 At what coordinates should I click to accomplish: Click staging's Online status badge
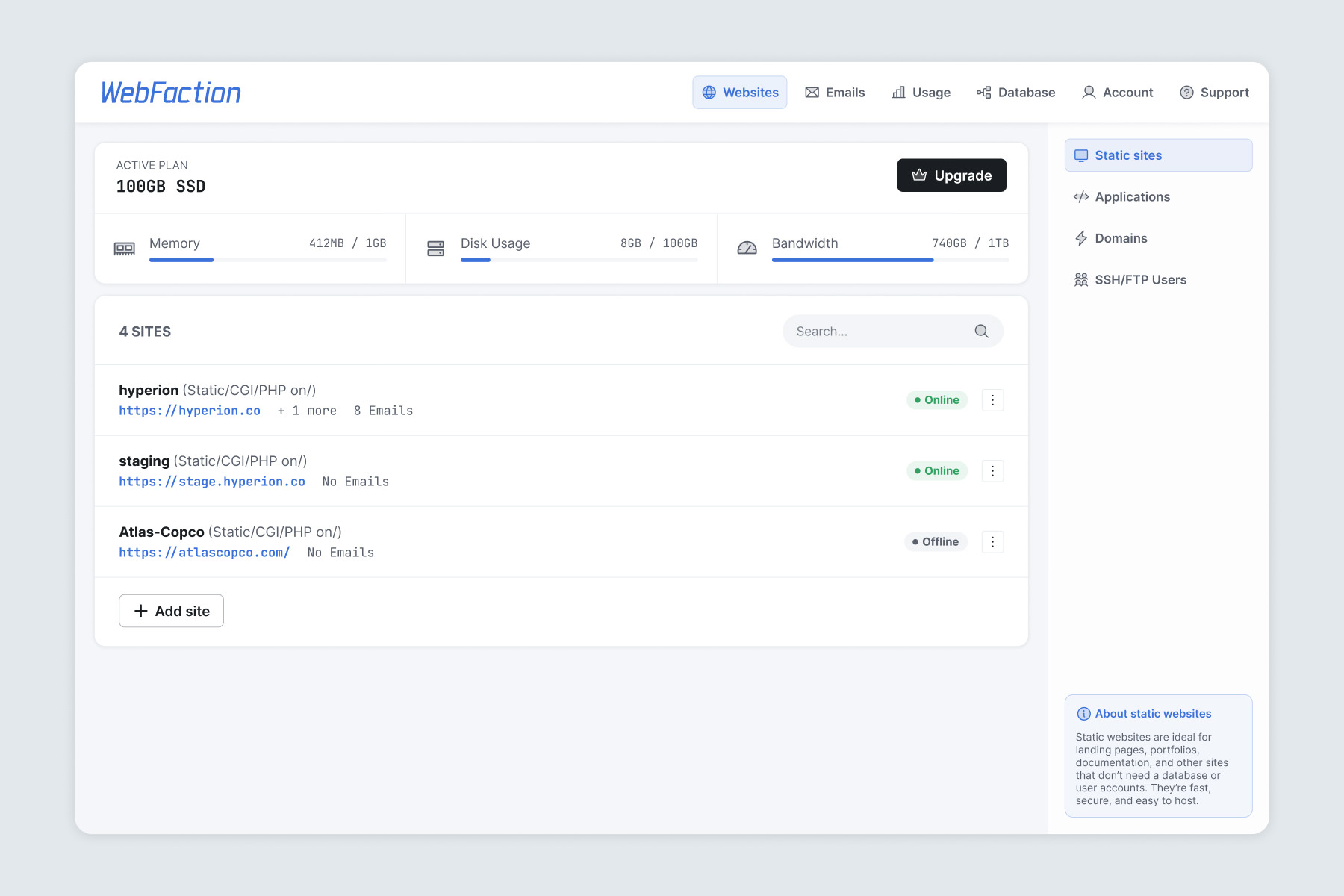click(937, 471)
